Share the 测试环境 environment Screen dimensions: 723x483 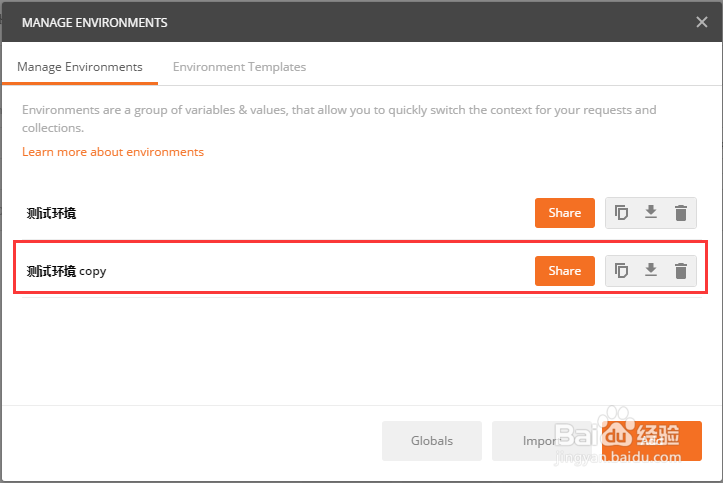pyautogui.click(x=564, y=213)
